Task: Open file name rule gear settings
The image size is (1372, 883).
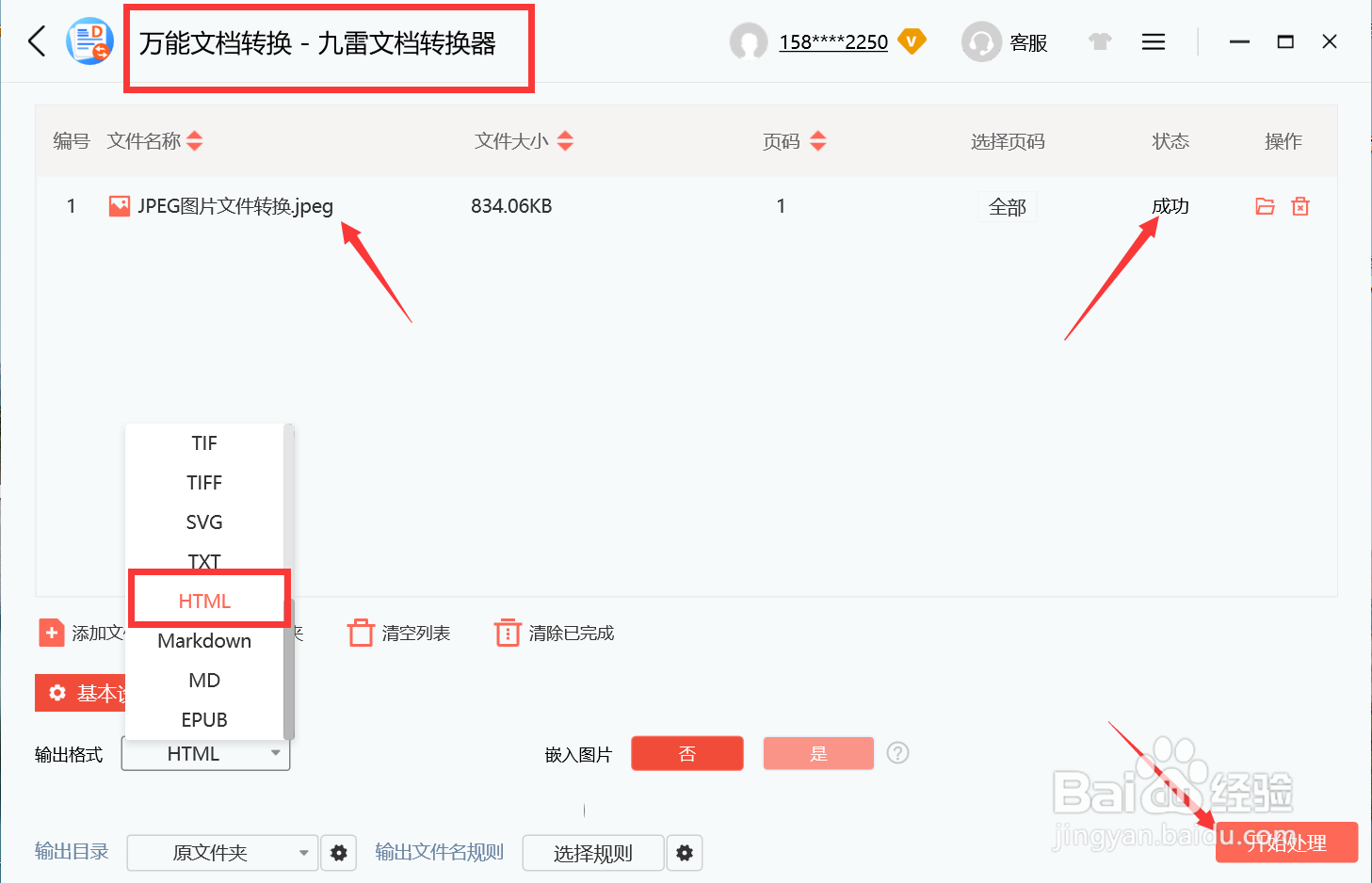Action: (x=685, y=853)
